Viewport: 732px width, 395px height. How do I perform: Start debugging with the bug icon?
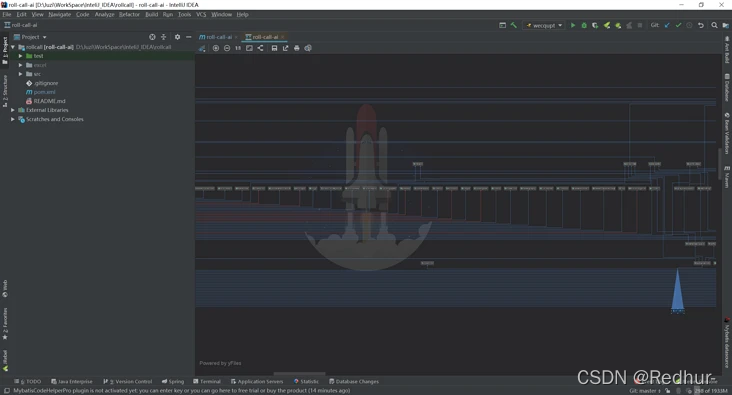pyautogui.click(x=584, y=25)
